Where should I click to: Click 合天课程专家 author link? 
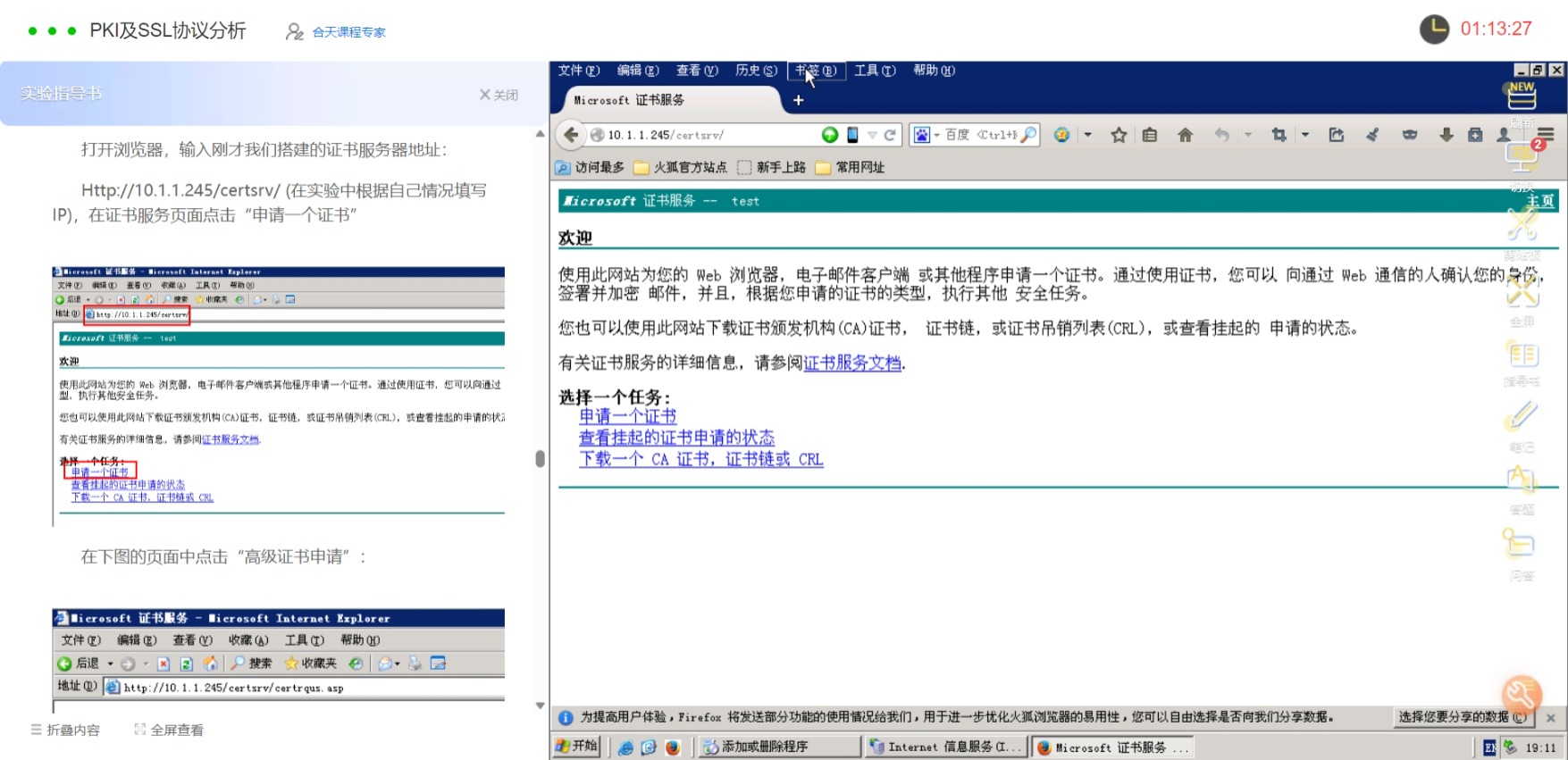pyautogui.click(x=348, y=32)
